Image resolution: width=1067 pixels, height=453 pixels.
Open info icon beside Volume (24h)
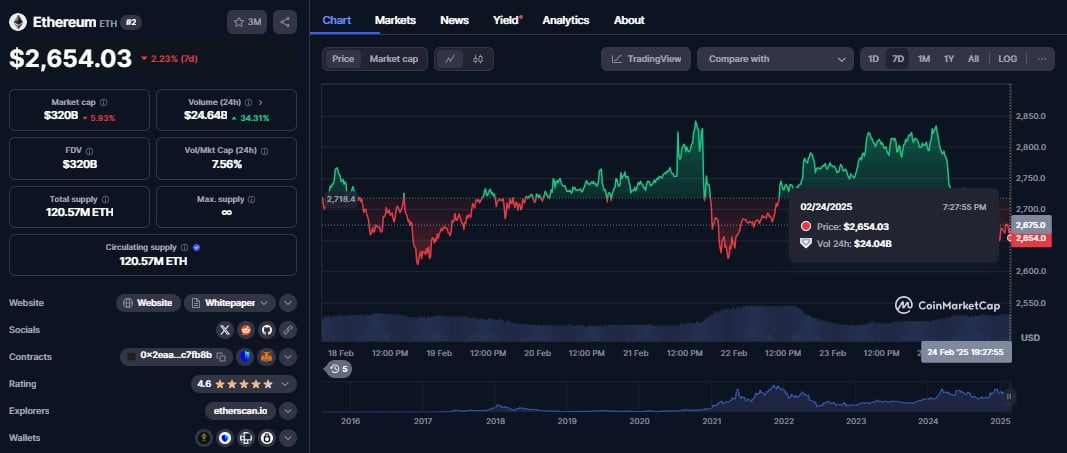[x=248, y=102]
